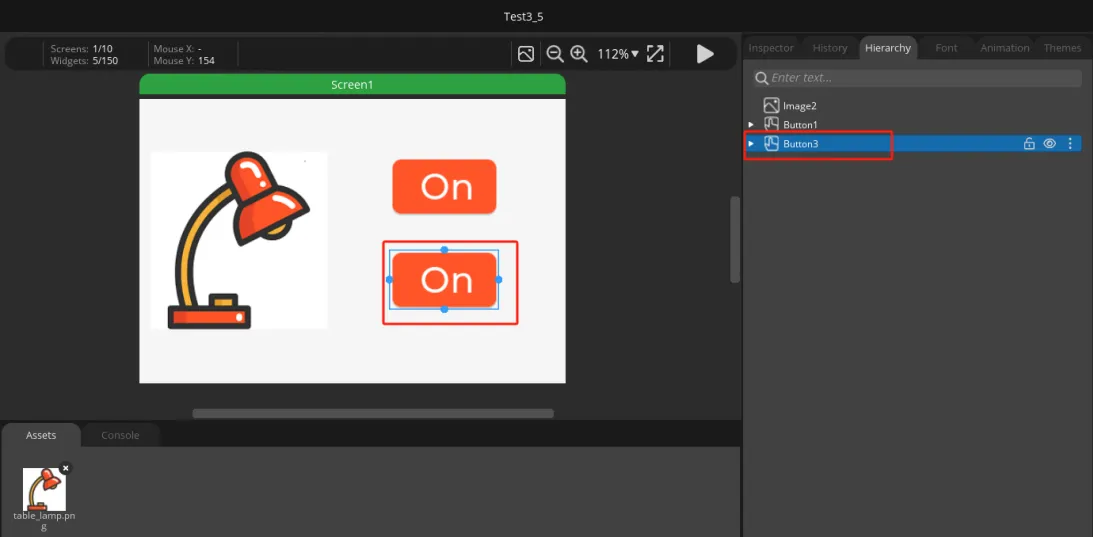The width and height of the screenshot is (1093, 537).
Task: Expand the Button1 tree node
Action: [751, 125]
